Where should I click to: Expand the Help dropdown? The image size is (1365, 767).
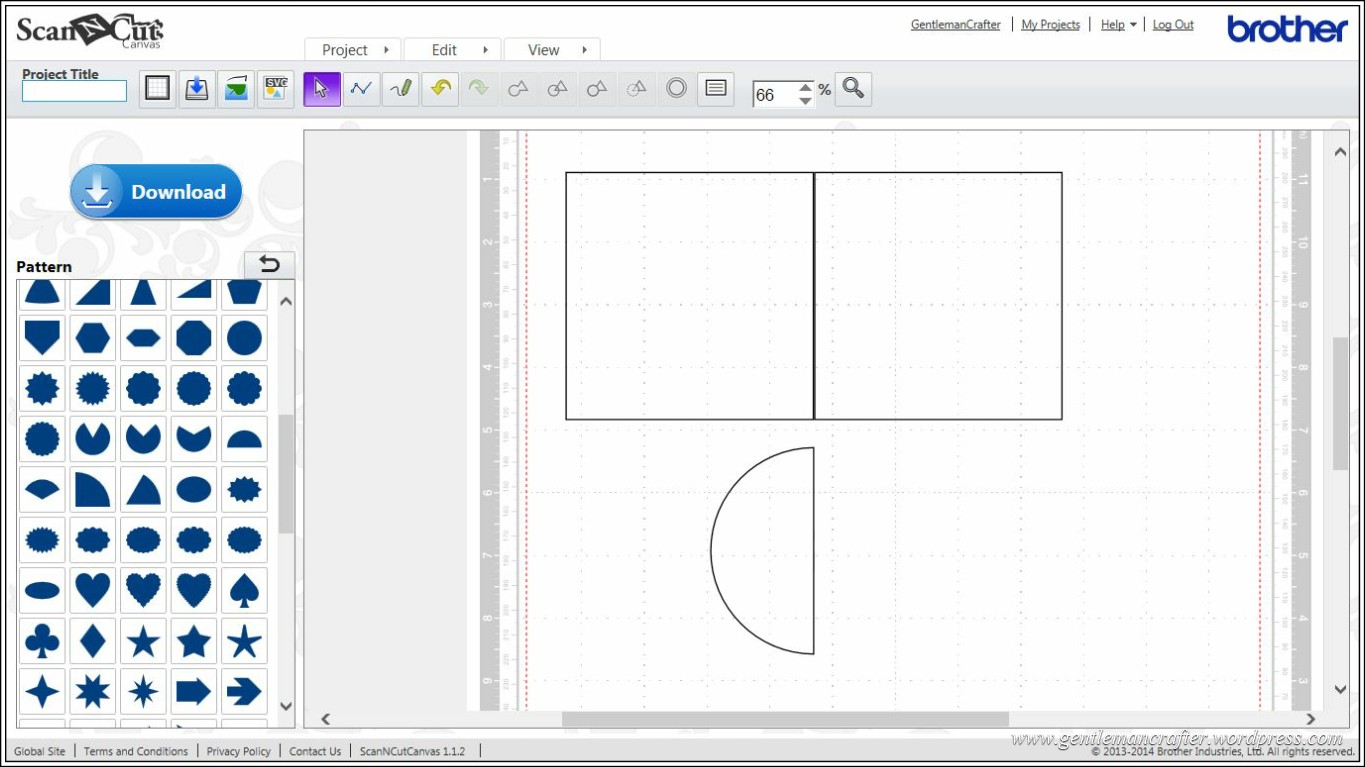click(1118, 25)
